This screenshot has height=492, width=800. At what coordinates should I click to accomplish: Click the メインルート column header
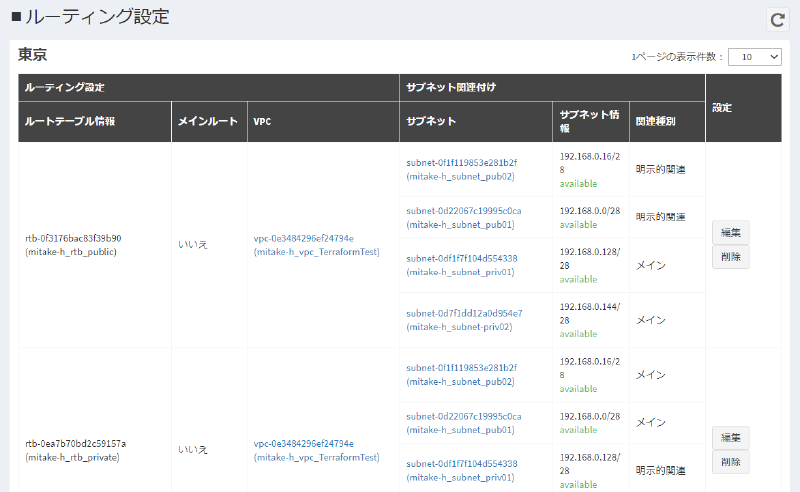(x=208, y=122)
